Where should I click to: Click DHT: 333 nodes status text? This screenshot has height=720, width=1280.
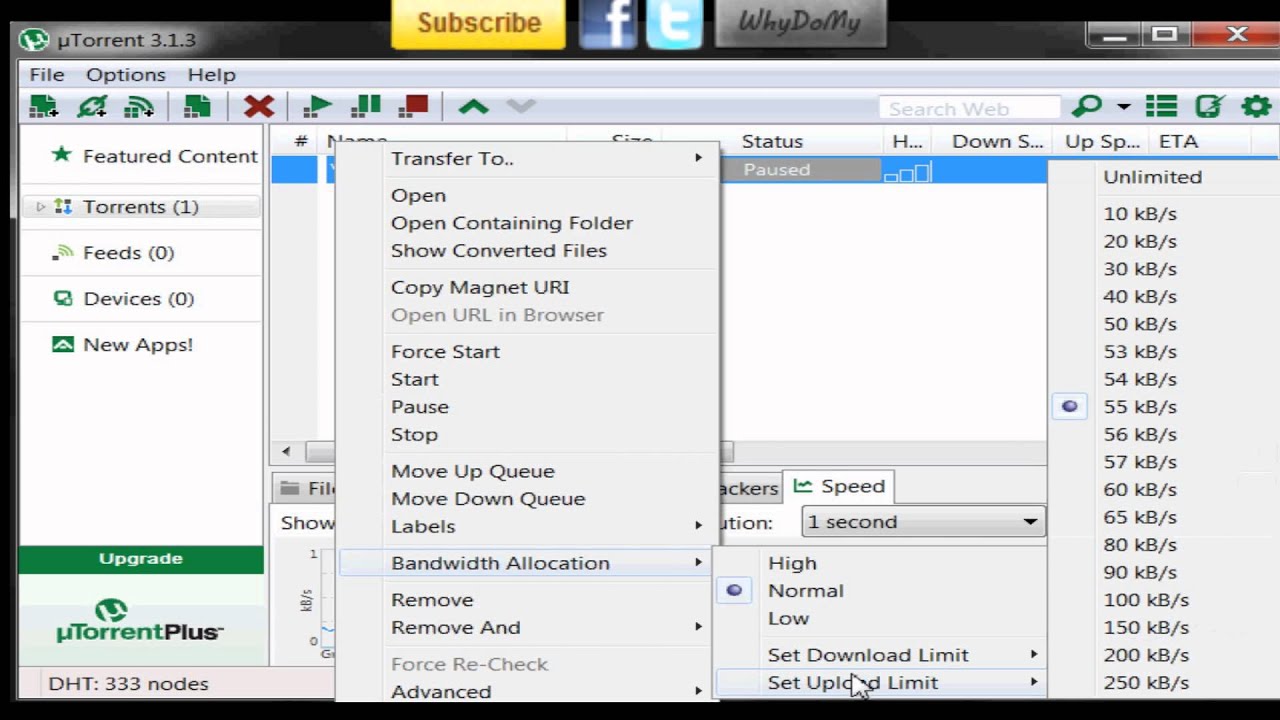coord(128,684)
